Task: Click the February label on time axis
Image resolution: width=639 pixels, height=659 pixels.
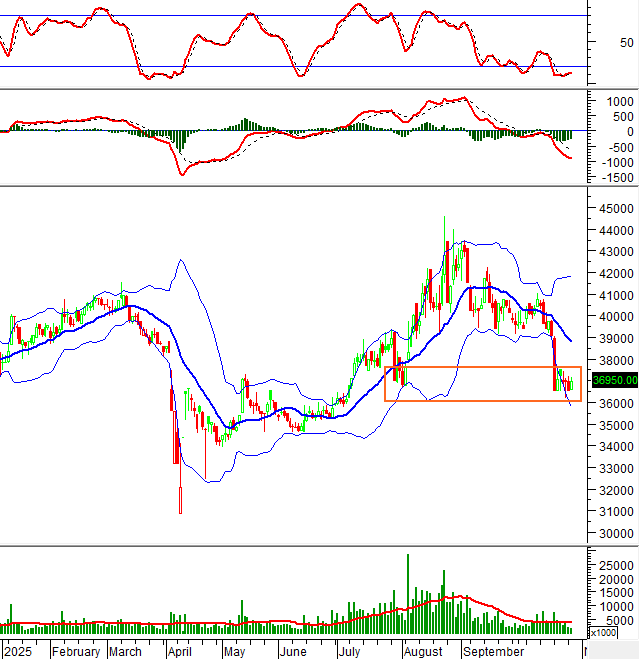Action: click(76, 651)
